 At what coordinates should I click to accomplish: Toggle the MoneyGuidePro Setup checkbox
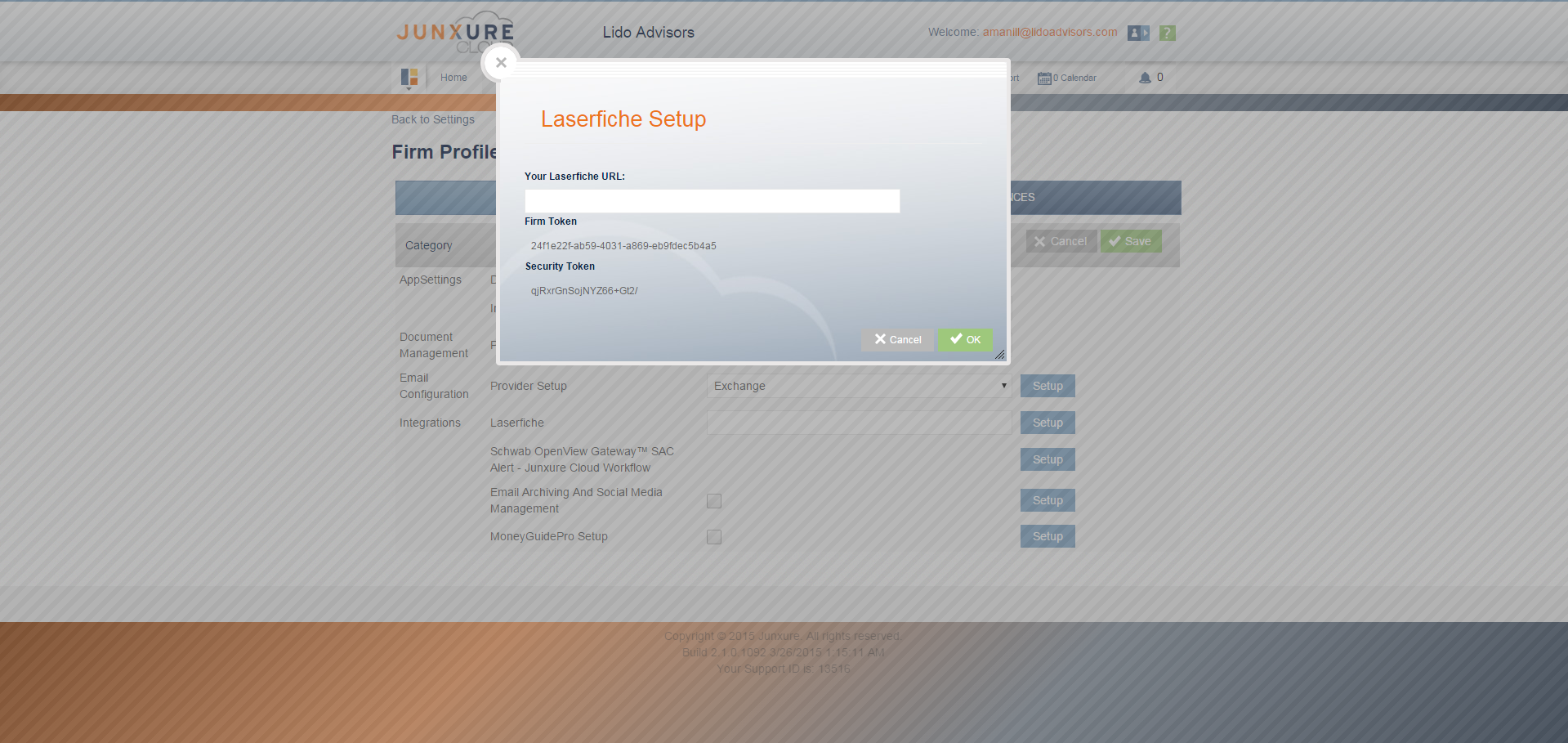point(714,537)
